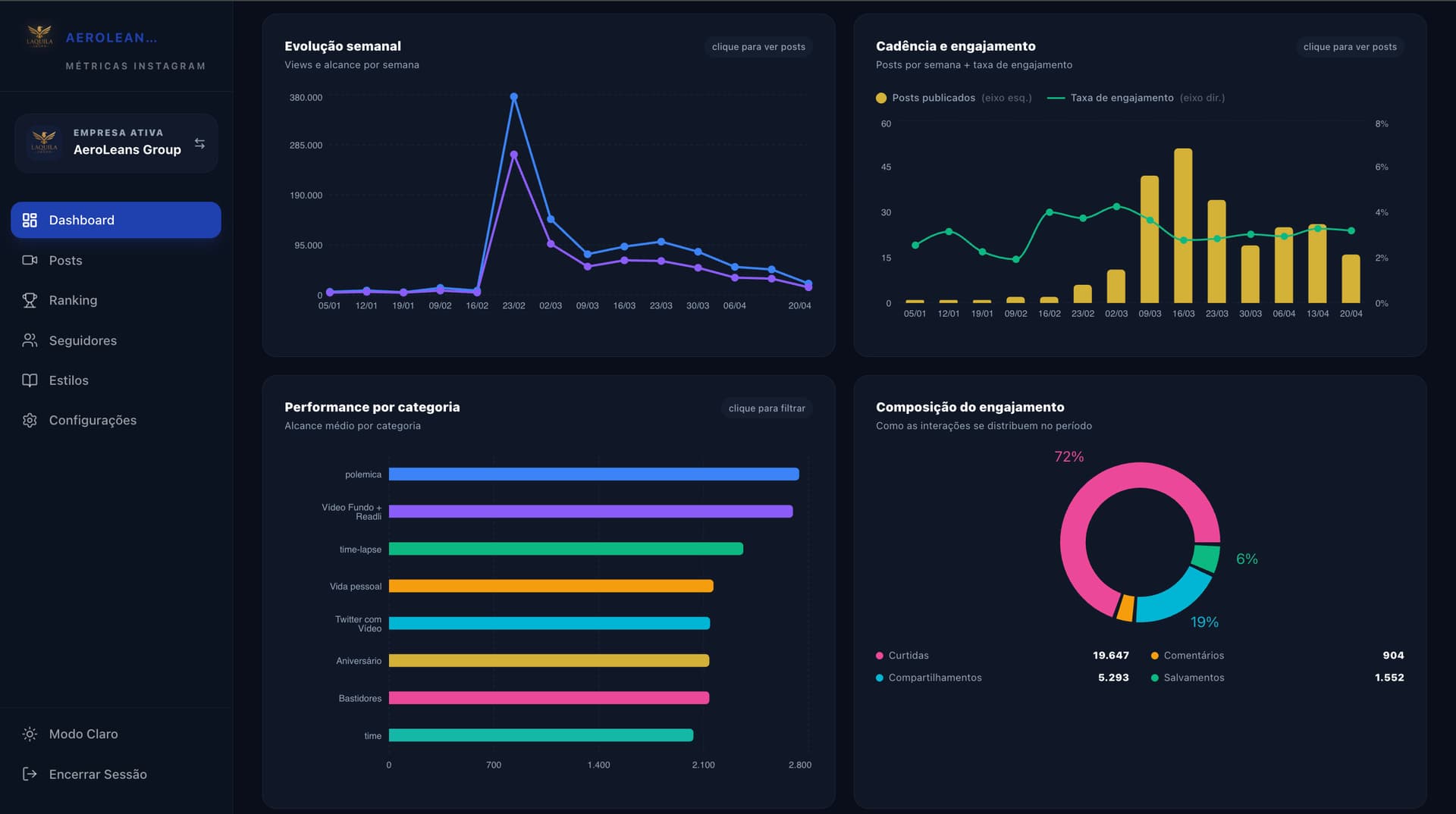This screenshot has height=814, width=1456.
Task: Click the Ranking trophy icon
Action: (30, 300)
